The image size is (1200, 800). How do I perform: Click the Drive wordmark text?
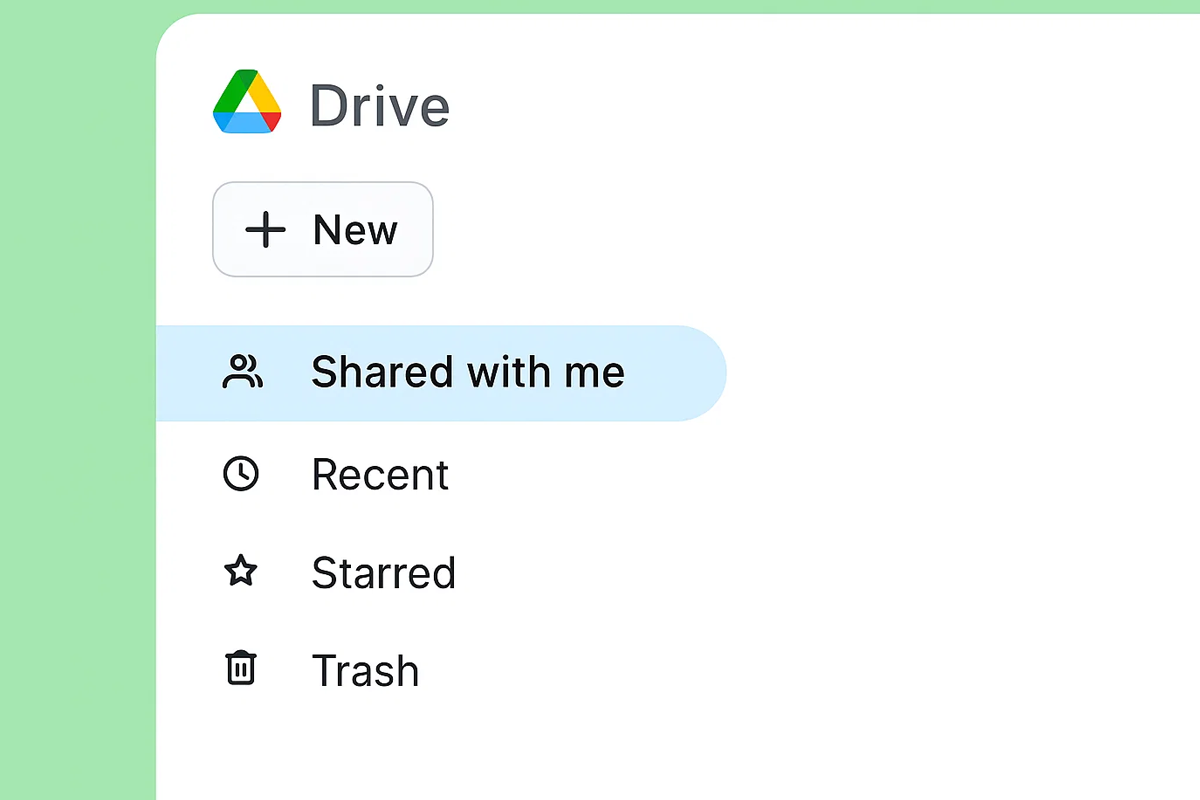coord(380,105)
